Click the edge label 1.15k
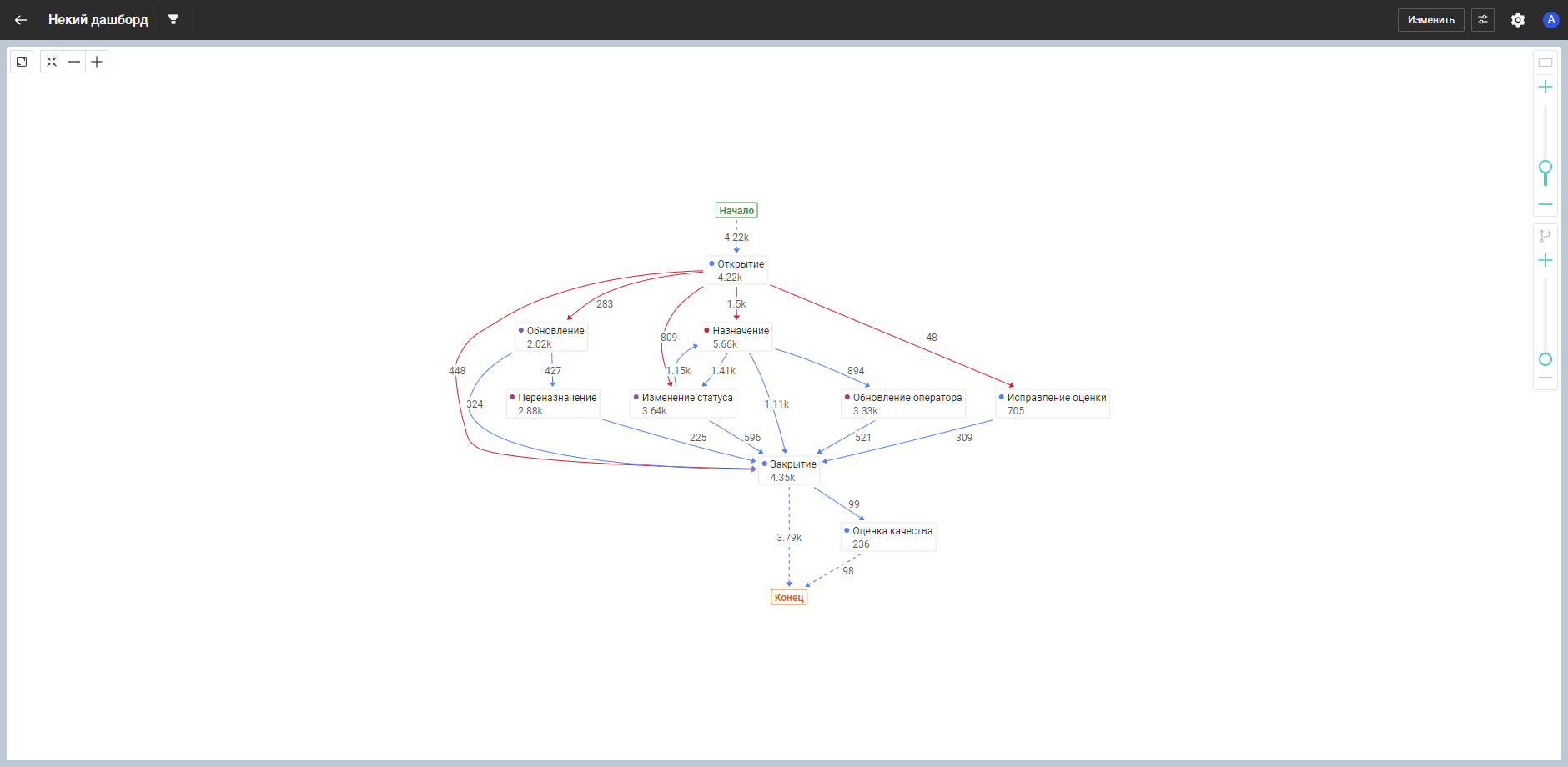The height and width of the screenshot is (767, 1568). [x=678, y=371]
